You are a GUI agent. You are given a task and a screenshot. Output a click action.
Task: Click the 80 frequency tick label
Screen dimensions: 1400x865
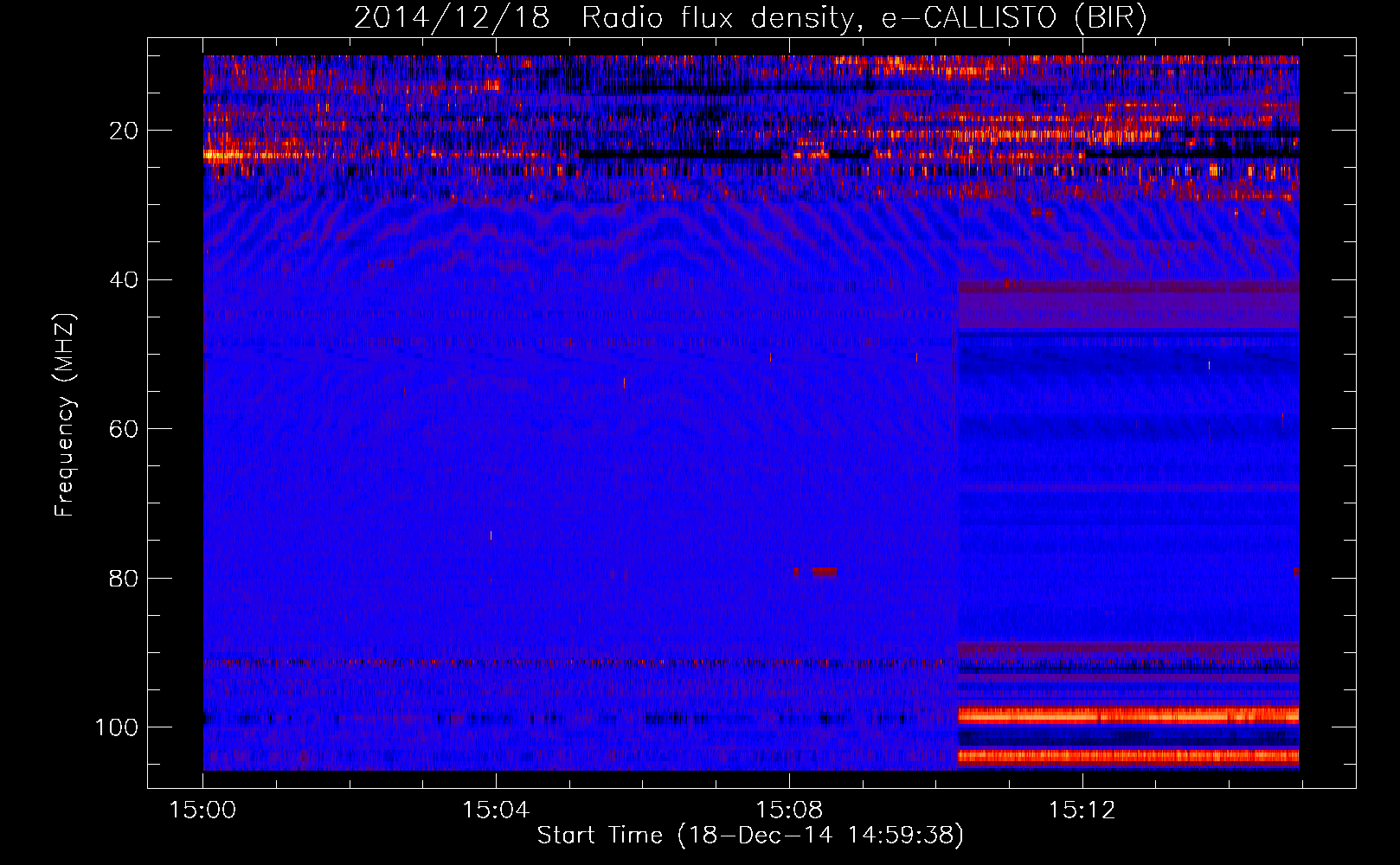124,578
